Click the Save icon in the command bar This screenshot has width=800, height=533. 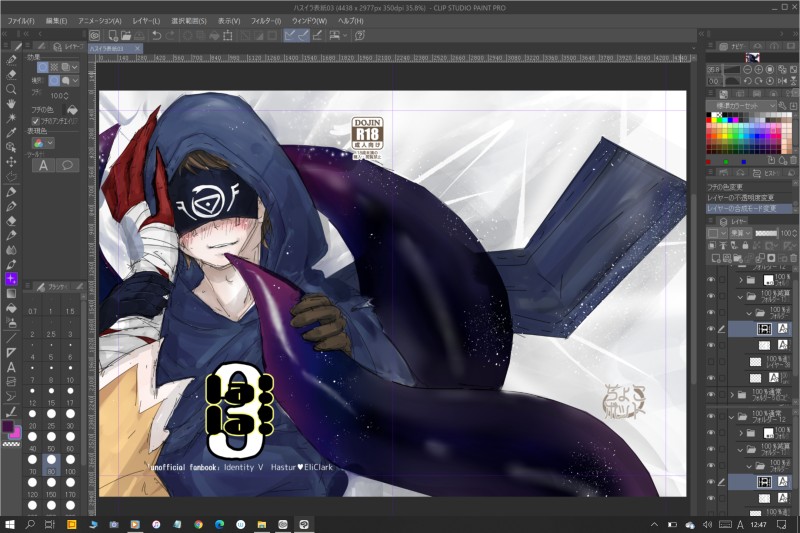(139, 35)
